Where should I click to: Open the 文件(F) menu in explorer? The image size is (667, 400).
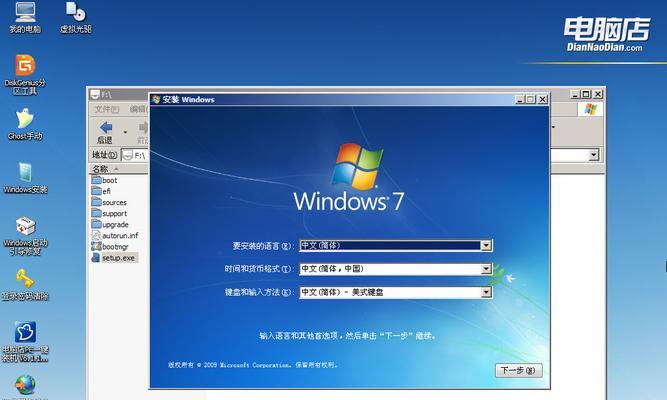click(105, 109)
